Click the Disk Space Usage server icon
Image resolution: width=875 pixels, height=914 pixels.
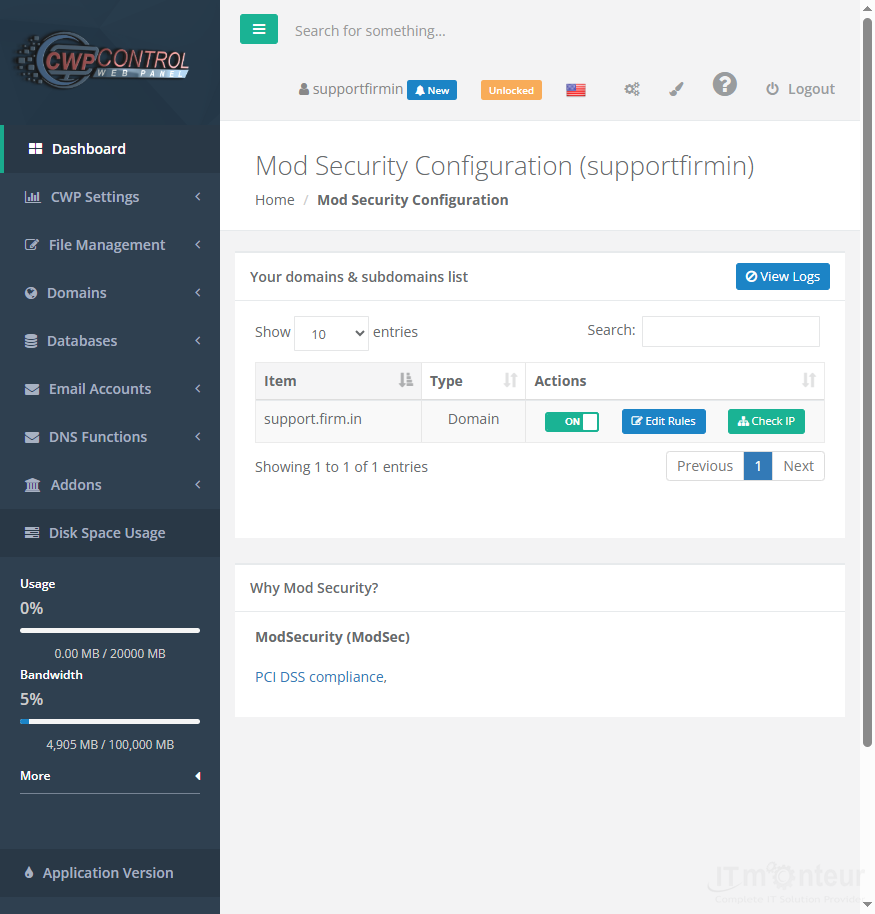pyautogui.click(x=32, y=533)
